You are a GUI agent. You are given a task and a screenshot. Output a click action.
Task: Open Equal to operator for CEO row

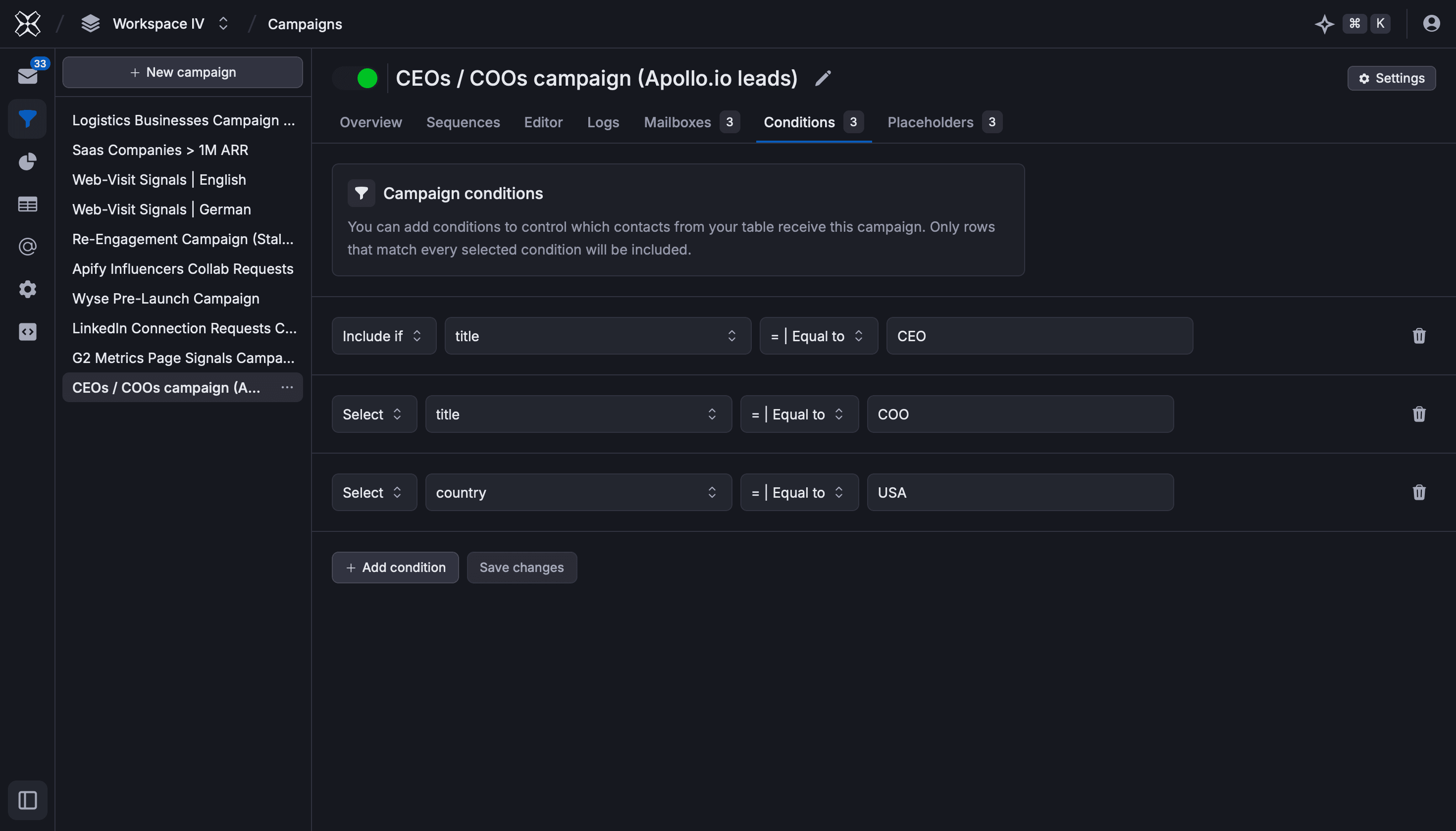pos(818,336)
